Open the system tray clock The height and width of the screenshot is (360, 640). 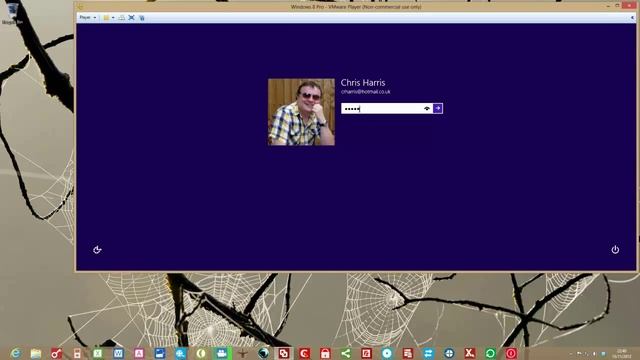[x=622, y=353]
